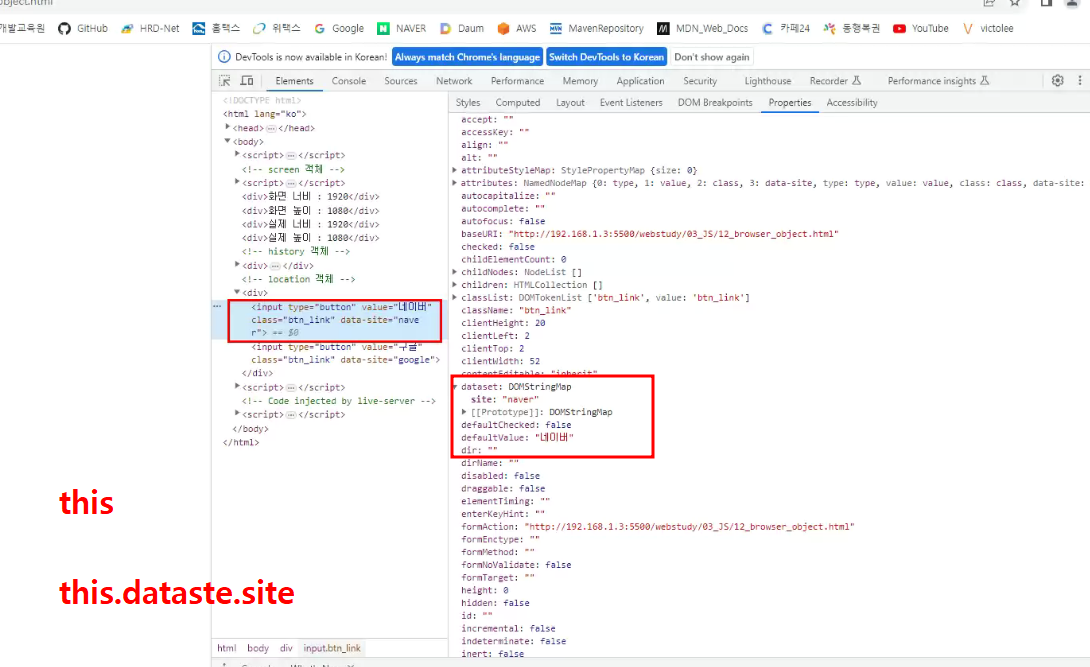The height and width of the screenshot is (667, 1090).
Task: Select the input.btn_link breadcrumb
Action: pyautogui.click(x=332, y=648)
